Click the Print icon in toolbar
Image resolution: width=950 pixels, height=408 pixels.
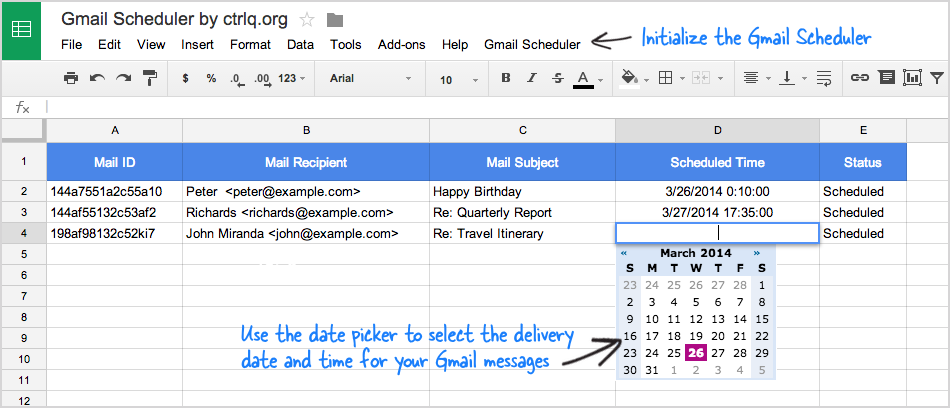71,78
